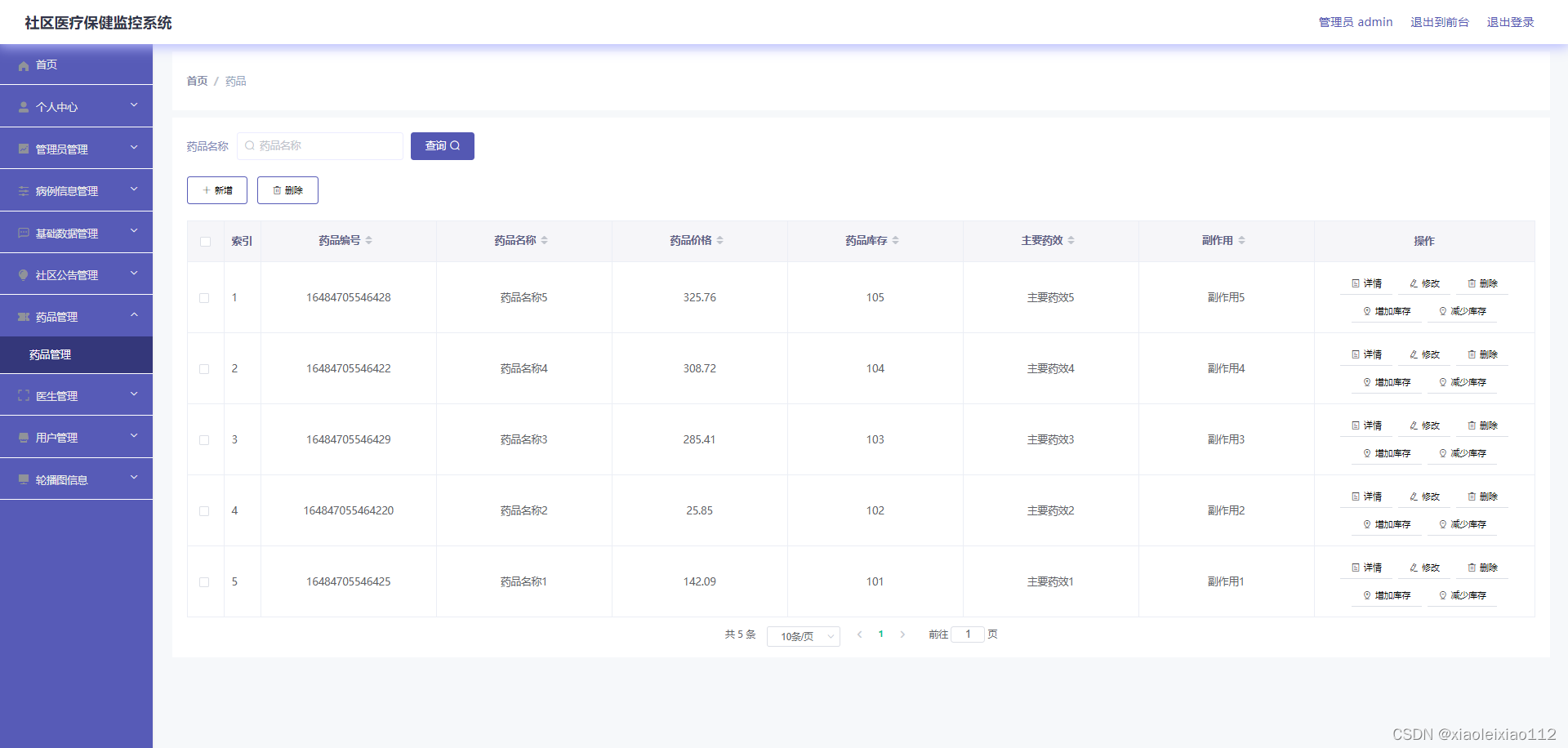Click 药品 in the breadcrumb
The width and height of the screenshot is (1568, 748).
(x=236, y=81)
